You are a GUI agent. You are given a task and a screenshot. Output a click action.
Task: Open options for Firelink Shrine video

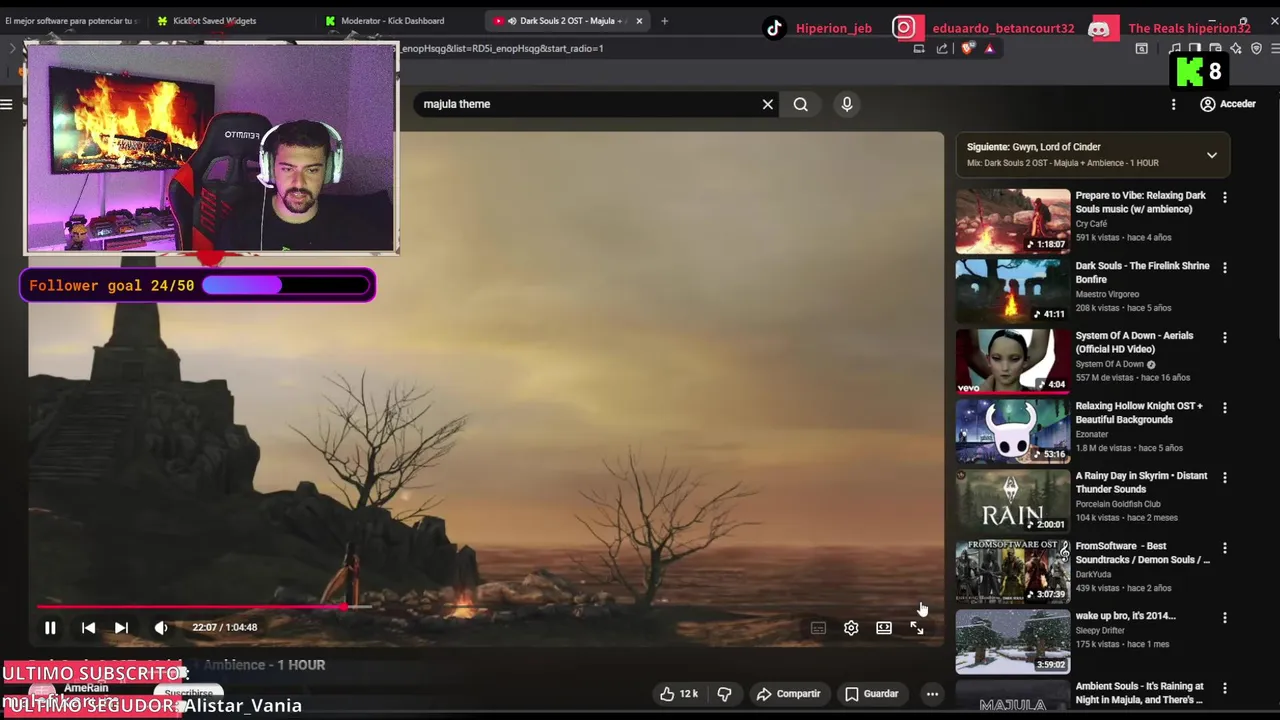point(1224,268)
